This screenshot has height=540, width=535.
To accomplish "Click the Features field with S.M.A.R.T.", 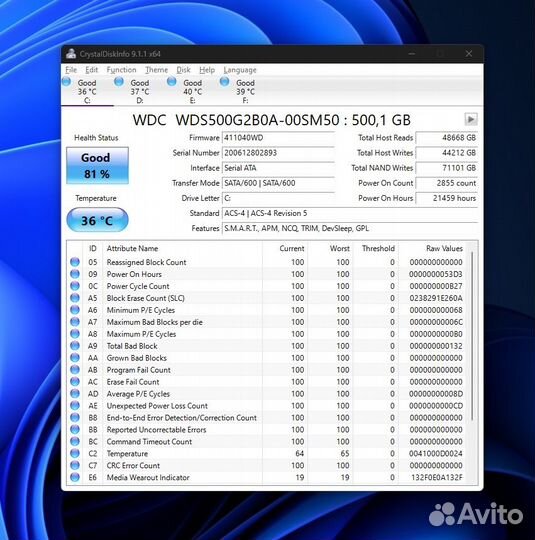I will (350, 229).
